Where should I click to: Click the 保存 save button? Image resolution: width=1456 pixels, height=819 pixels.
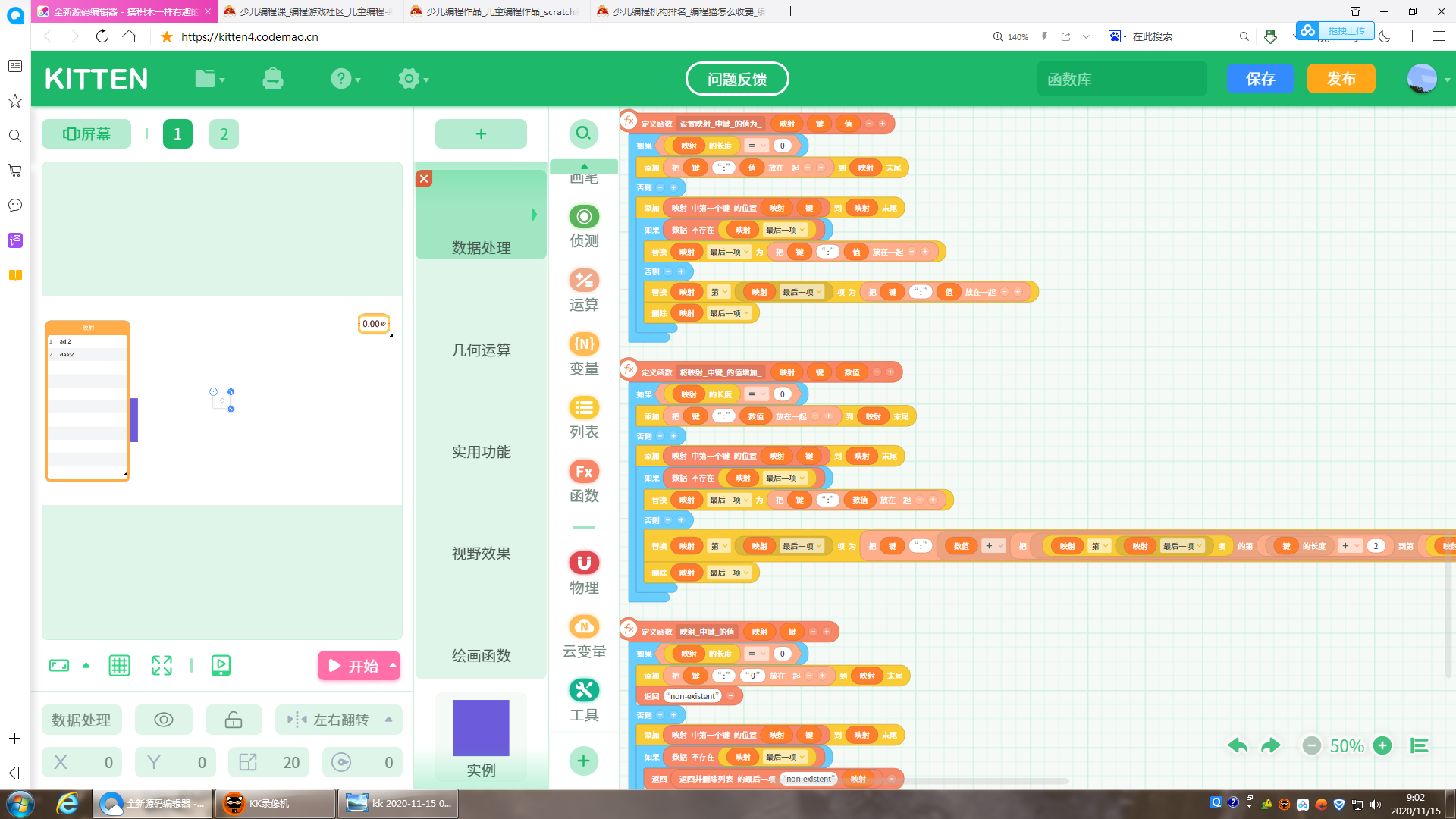[x=1260, y=78]
